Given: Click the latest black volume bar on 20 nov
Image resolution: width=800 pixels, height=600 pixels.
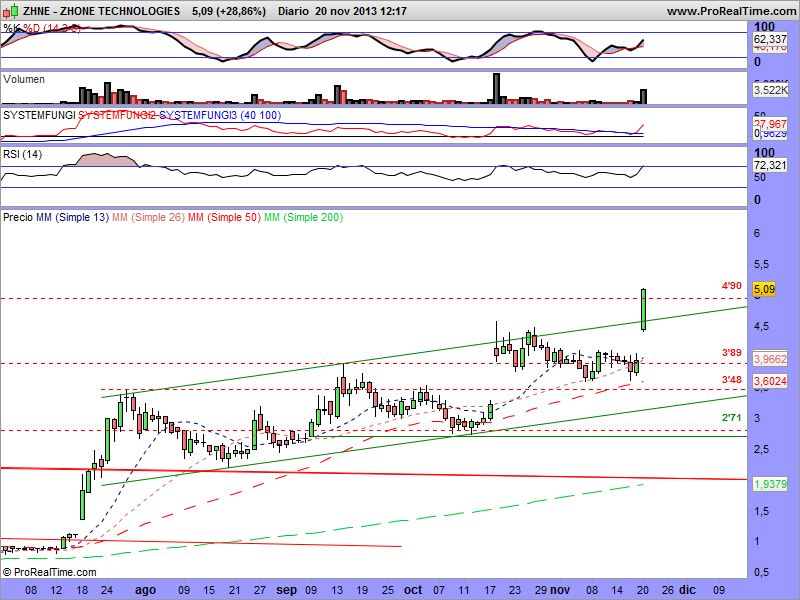Looking at the screenshot, I should click(x=644, y=97).
